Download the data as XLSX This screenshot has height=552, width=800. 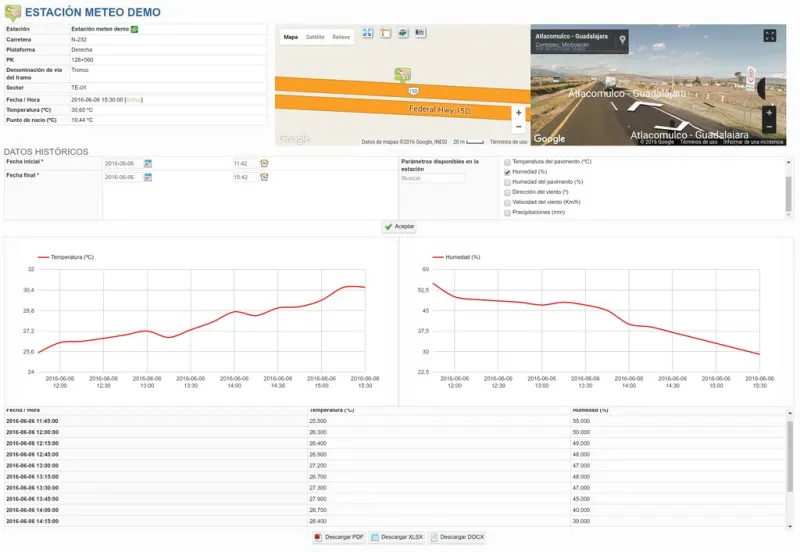[x=397, y=537]
